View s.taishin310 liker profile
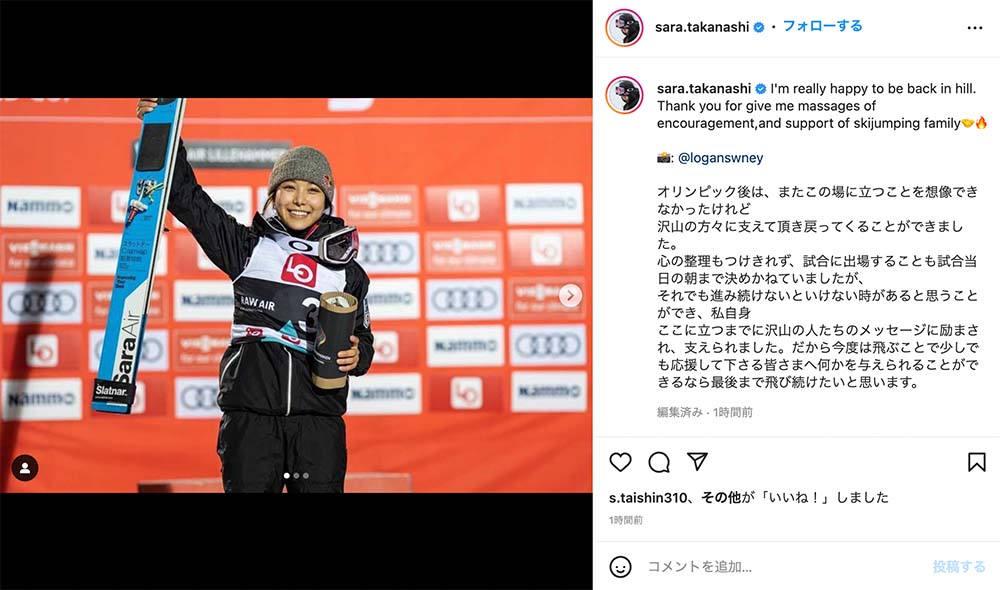This screenshot has height=590, width=1000. coord(648,498)
